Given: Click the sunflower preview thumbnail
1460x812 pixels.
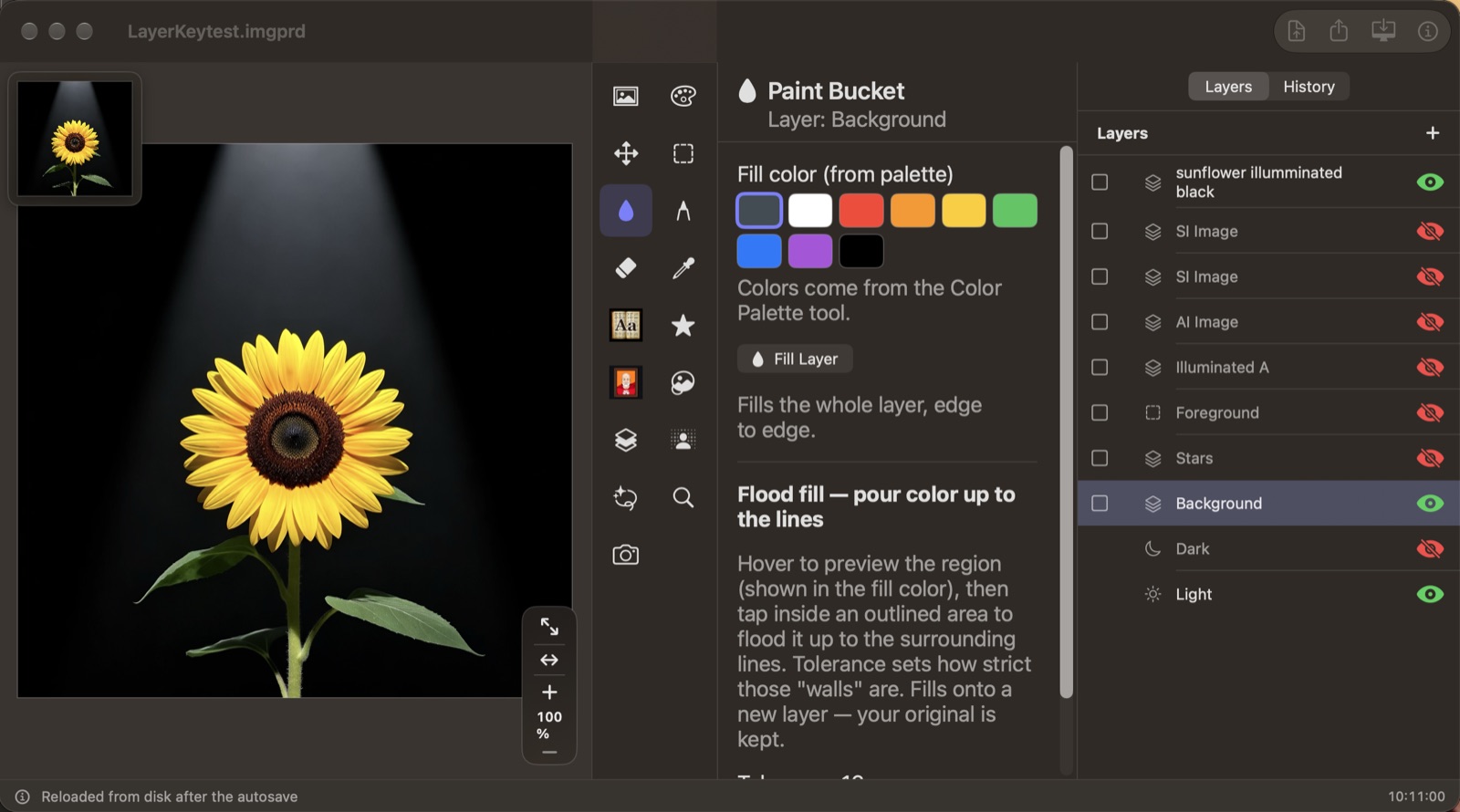Looking at the screenshot, I should (x=75, y=139).
